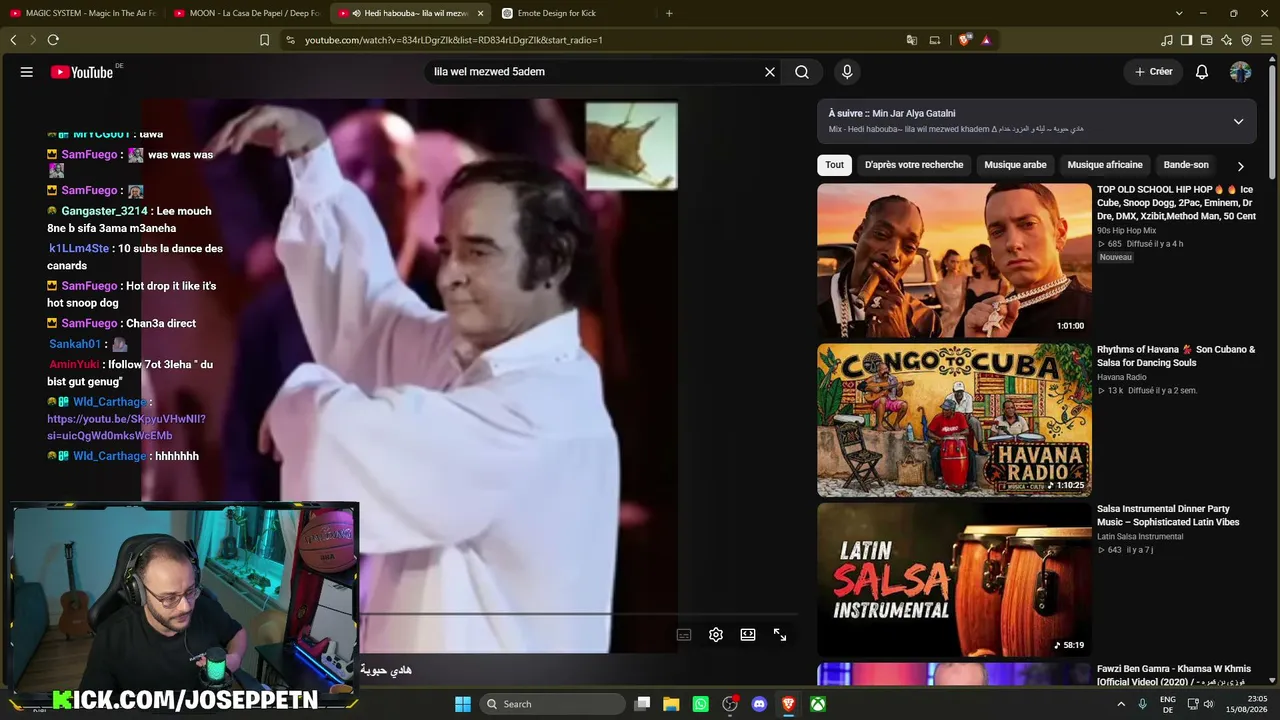Open the browser media playlist music icon
The image size is (1280, 720).
pos(1167,40)
